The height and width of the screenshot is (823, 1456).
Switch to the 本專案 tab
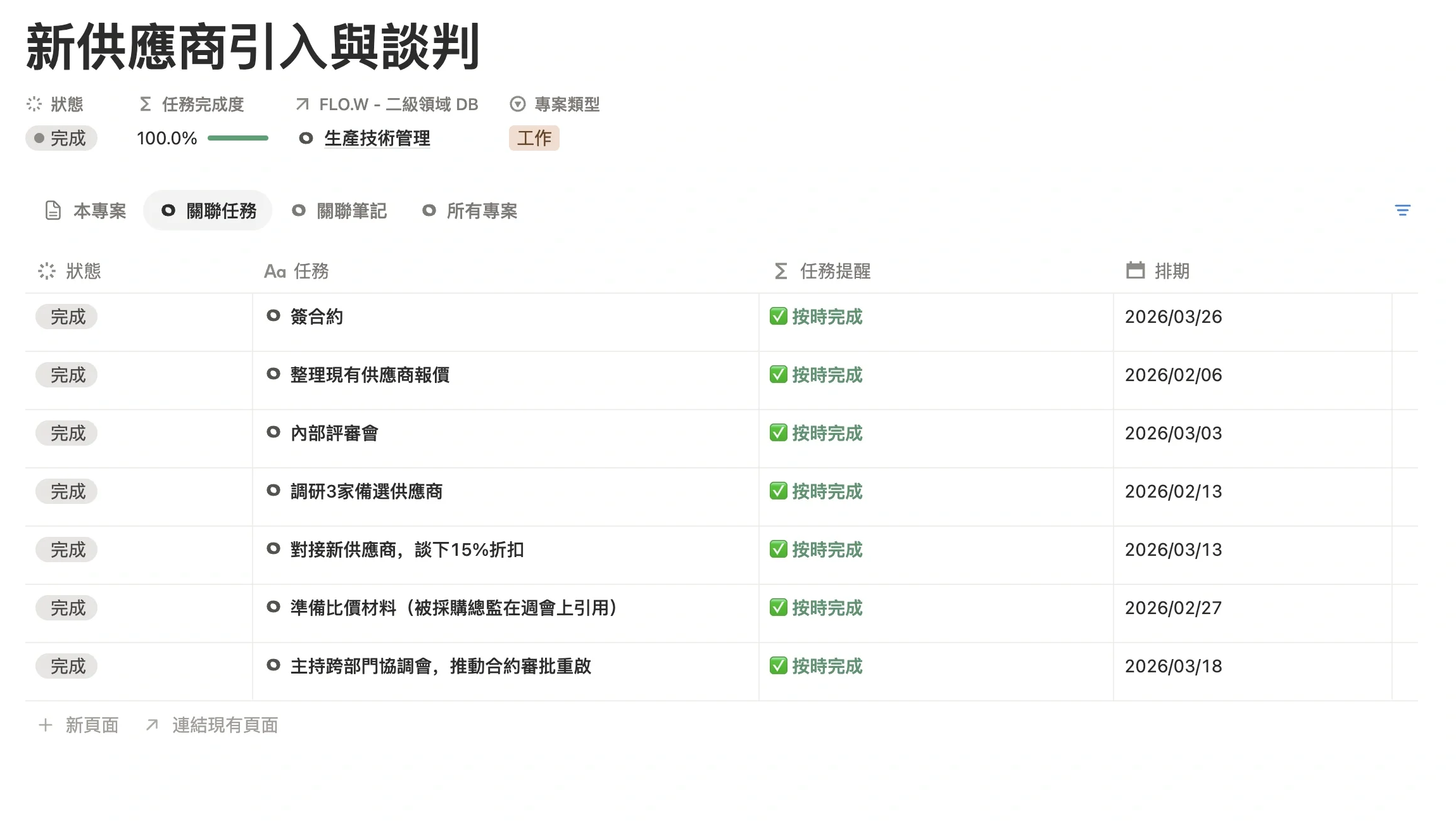85,211
